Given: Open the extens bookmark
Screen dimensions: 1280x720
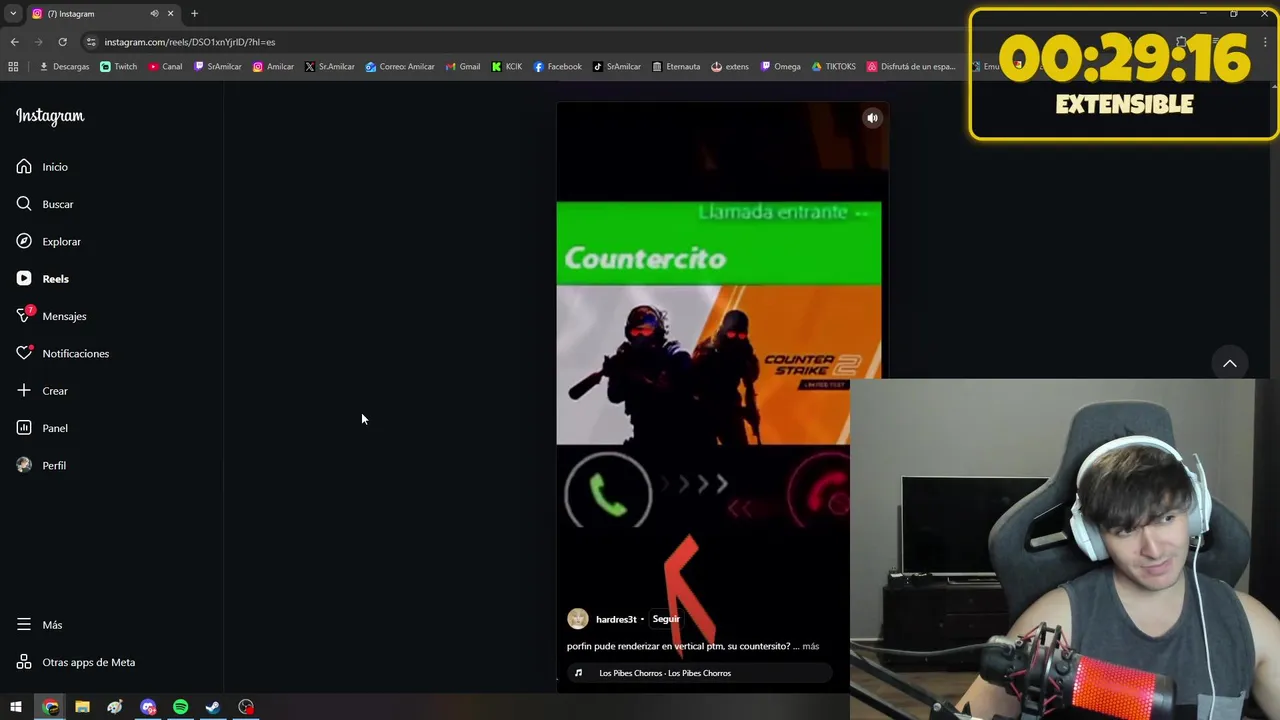Looking at the screenshot, I should (x=730, y=67).
